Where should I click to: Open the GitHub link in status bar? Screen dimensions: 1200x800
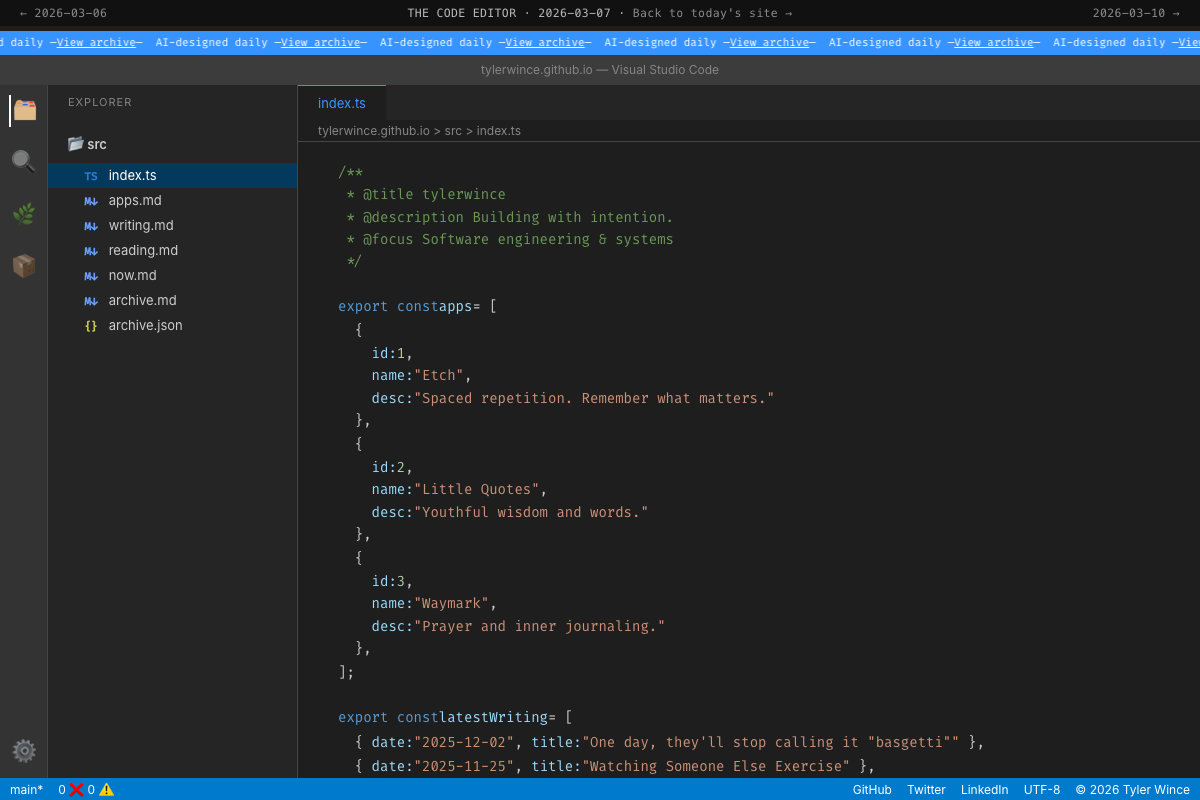click(872, 789)
